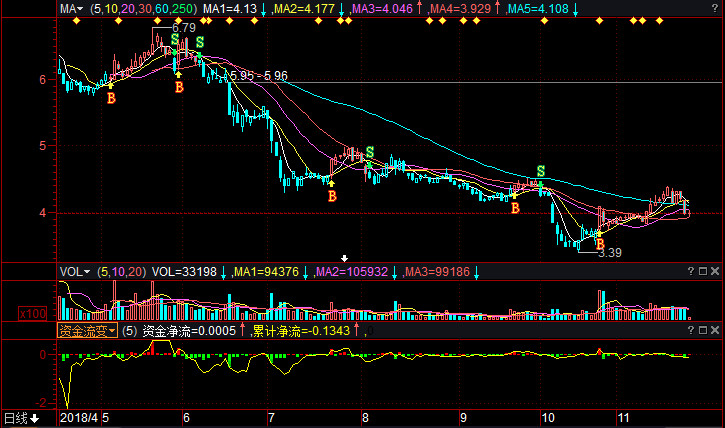Close the VOL sub-panel

714,271
